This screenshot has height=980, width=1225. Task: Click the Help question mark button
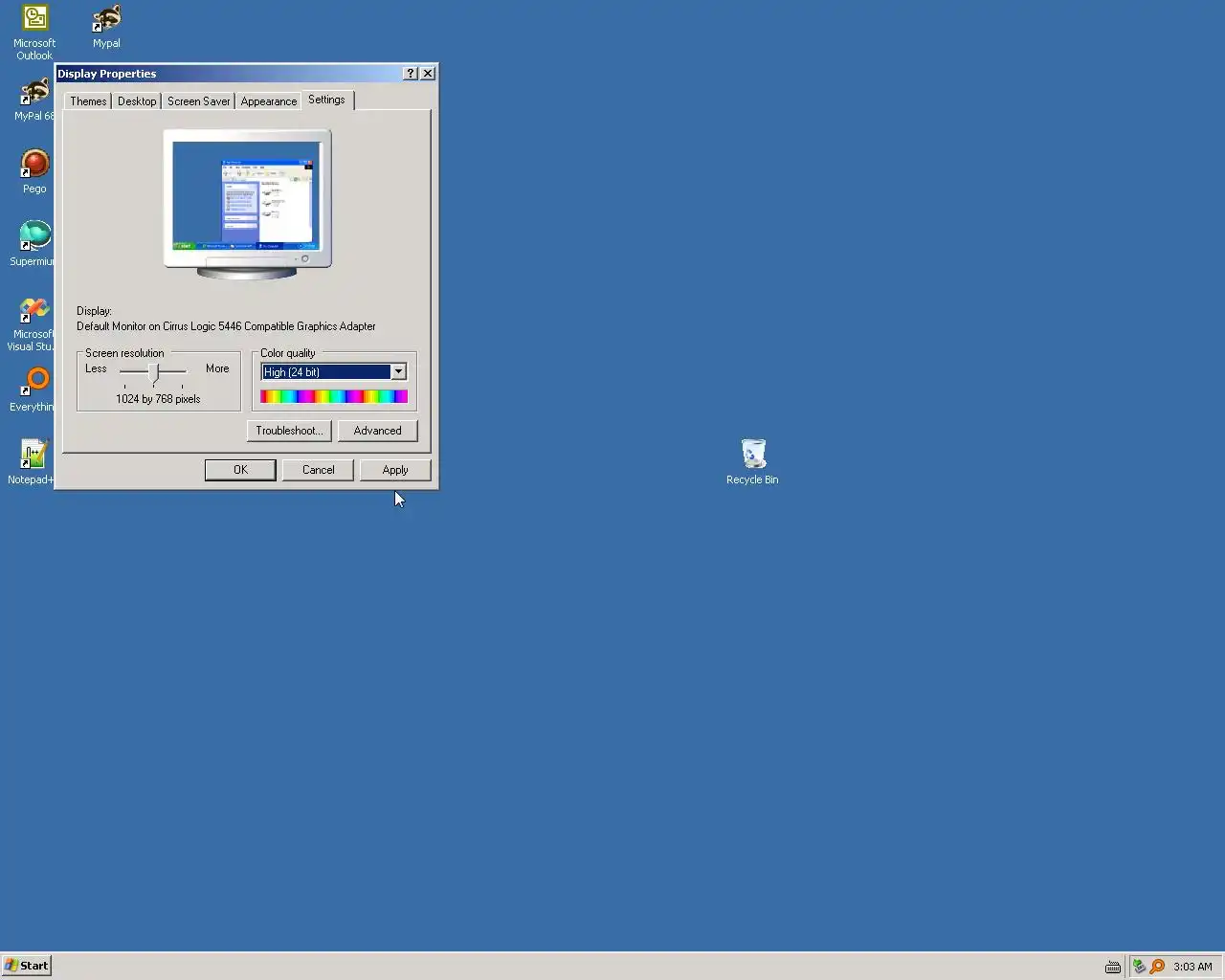coord(411,74)
